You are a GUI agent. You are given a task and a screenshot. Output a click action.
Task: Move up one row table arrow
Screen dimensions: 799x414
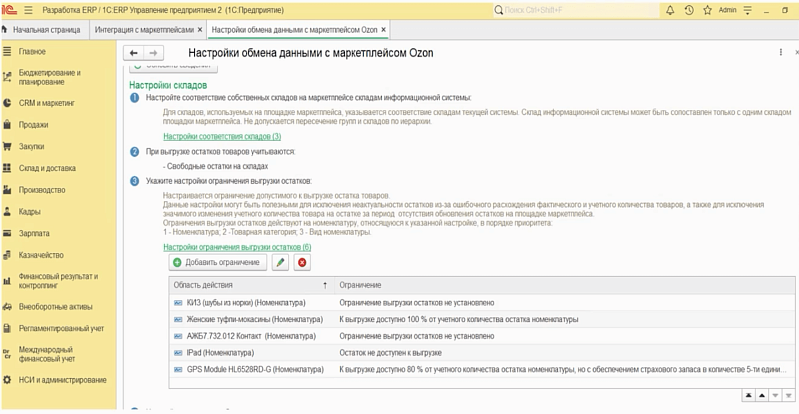[762, 396]
